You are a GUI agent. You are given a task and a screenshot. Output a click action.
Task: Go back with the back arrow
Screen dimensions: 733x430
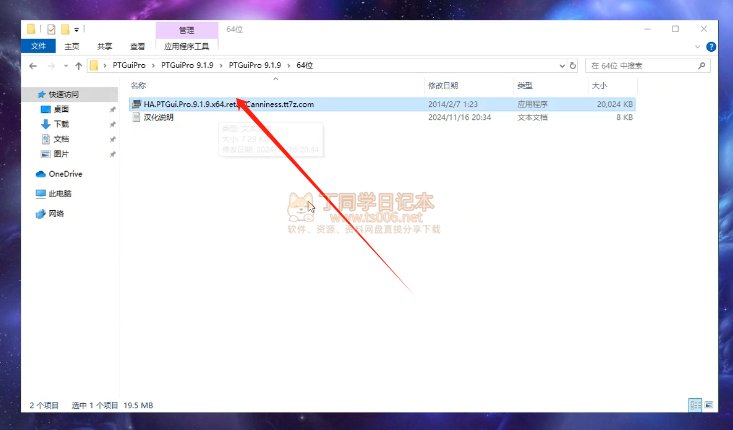click(x=33, y=66)
